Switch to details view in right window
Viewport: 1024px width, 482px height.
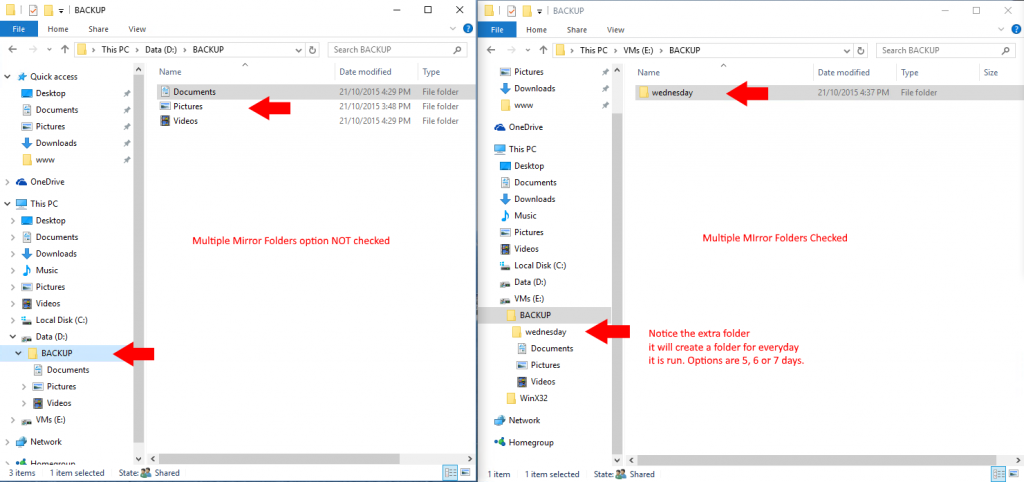pyautogui.click(x=999, y=474)
